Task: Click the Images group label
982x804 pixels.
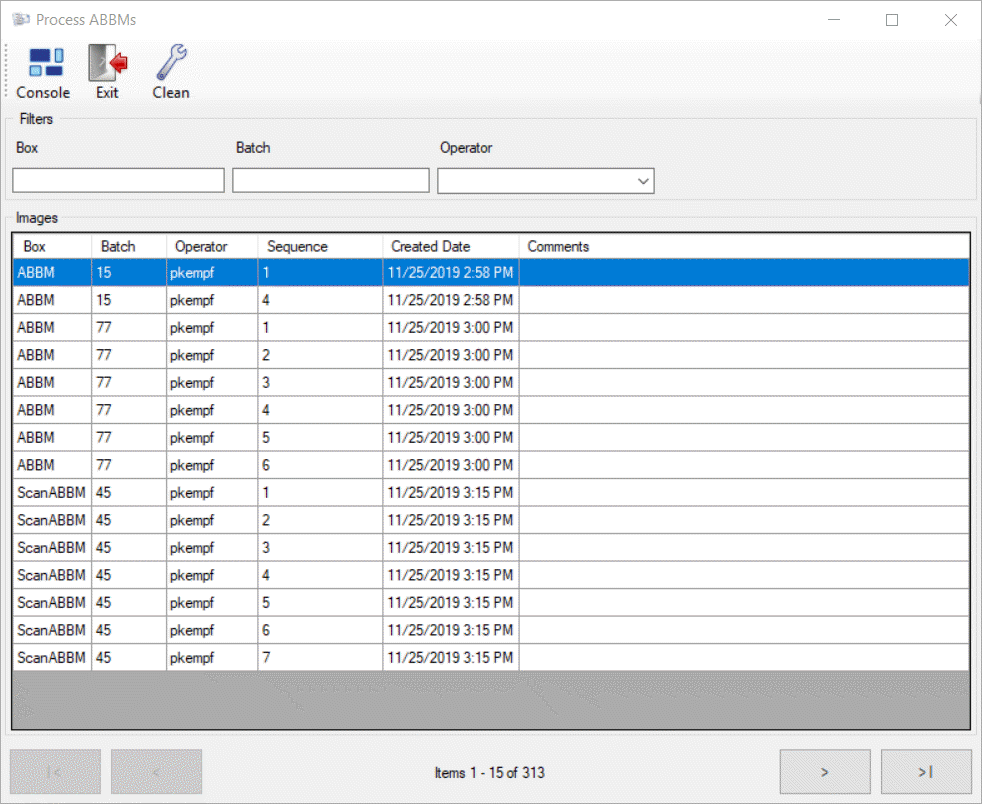Action: (37, 218)
